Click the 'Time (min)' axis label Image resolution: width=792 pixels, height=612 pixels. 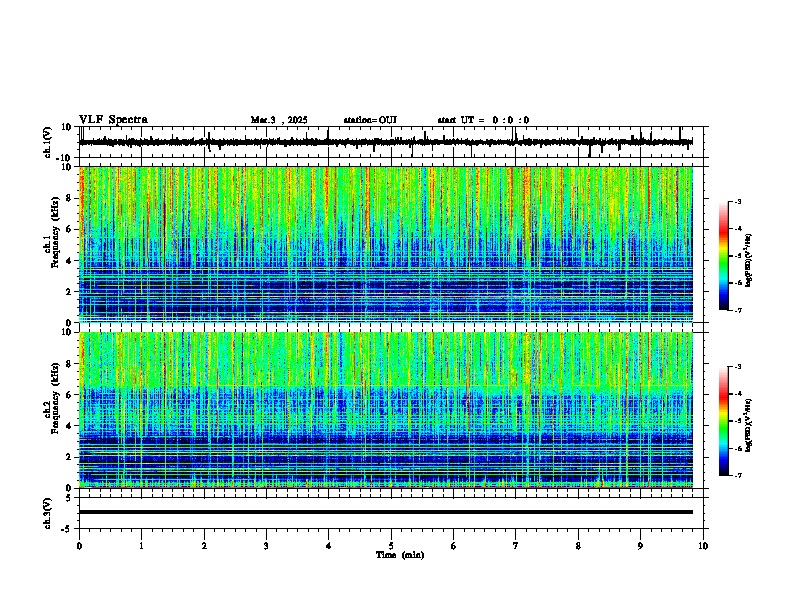[400, 555]
